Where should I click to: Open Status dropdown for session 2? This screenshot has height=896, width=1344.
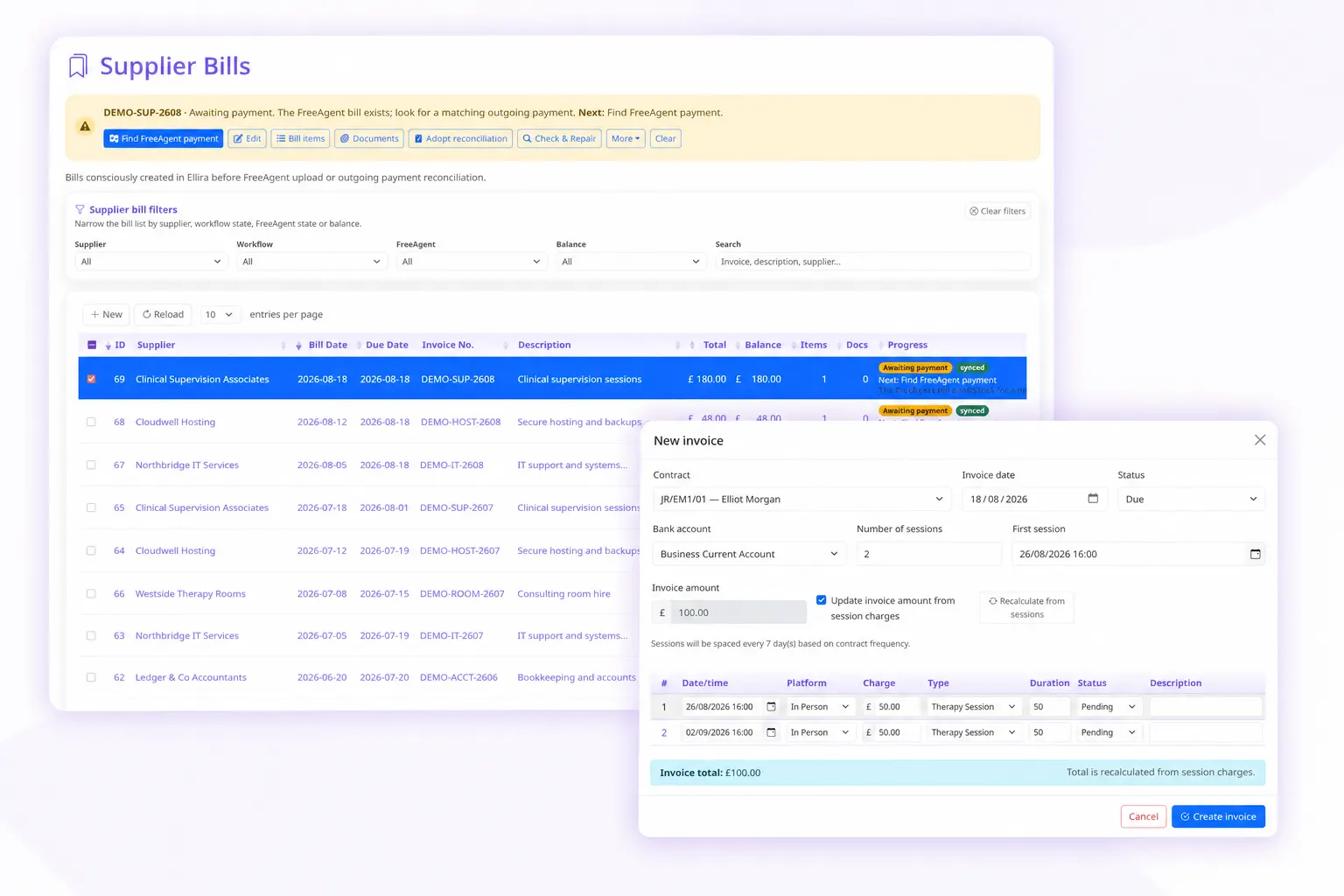pos(1109,732)
